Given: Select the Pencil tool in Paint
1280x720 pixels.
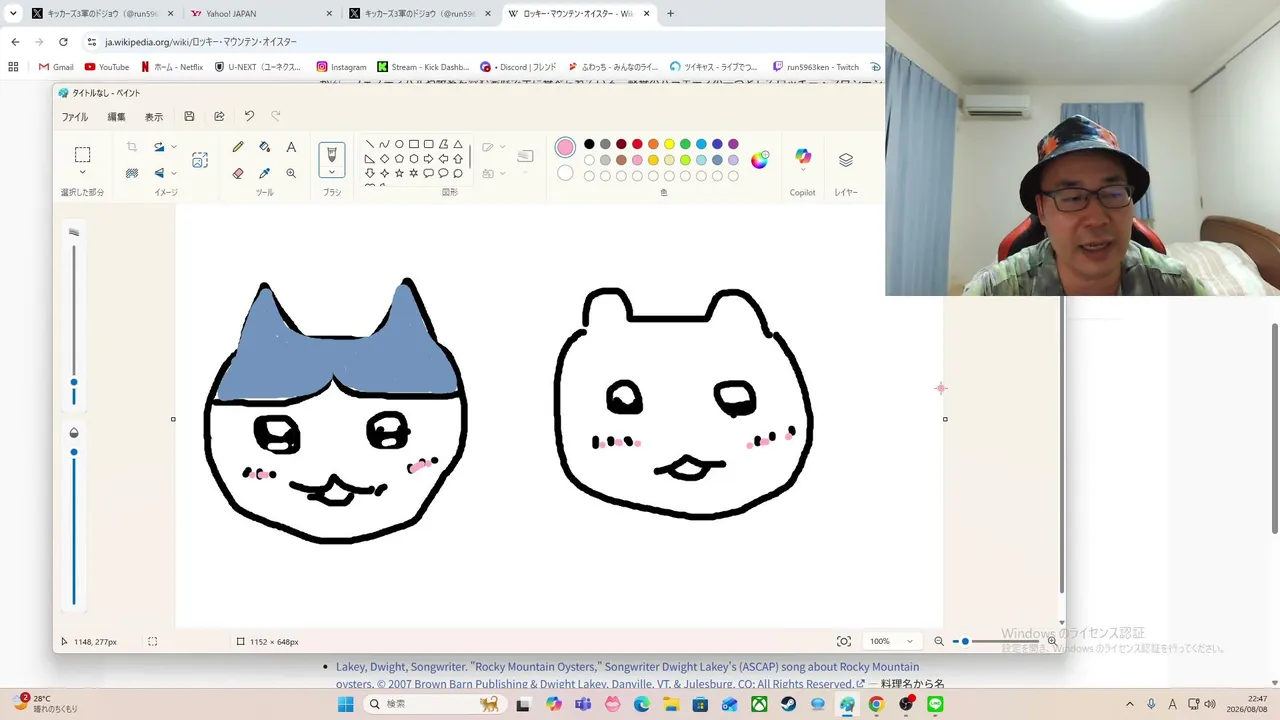Looking at the screenshot, I should (238, 147).
